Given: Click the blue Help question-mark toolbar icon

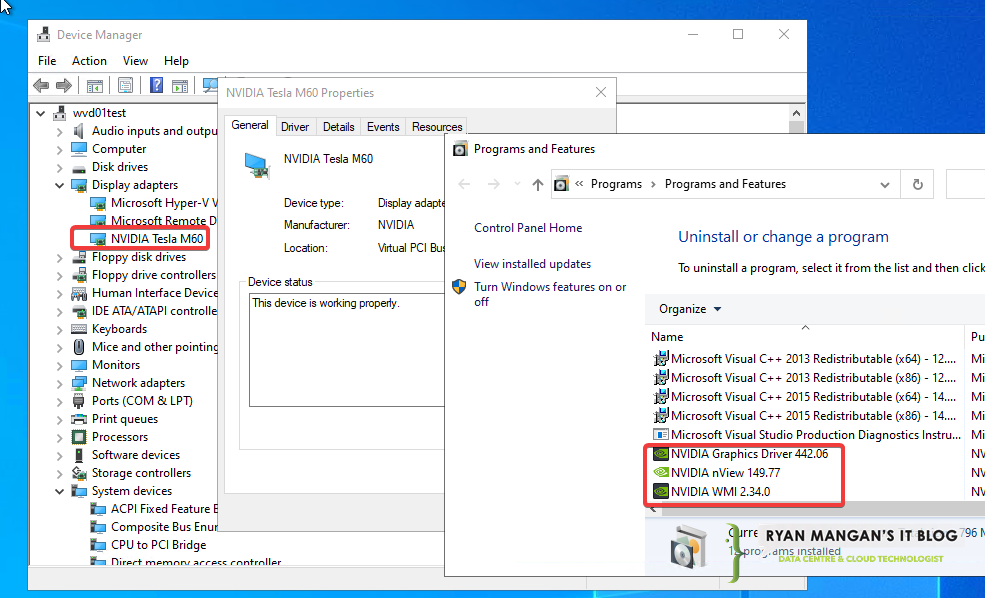Looking at the screenshot, I should [156, 85].
